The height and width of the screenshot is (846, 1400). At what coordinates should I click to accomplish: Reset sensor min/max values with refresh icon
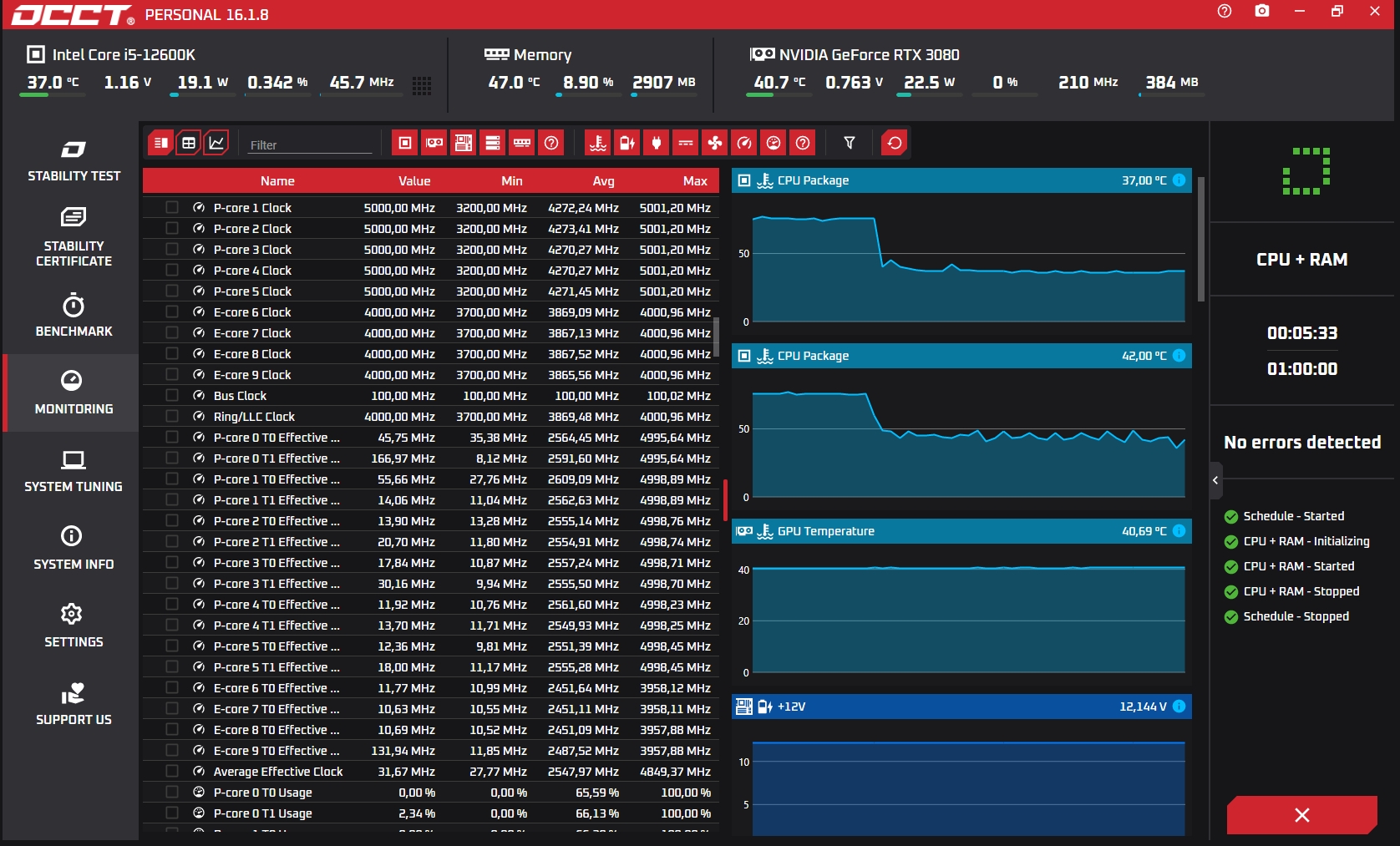click(x=895, y=143)
